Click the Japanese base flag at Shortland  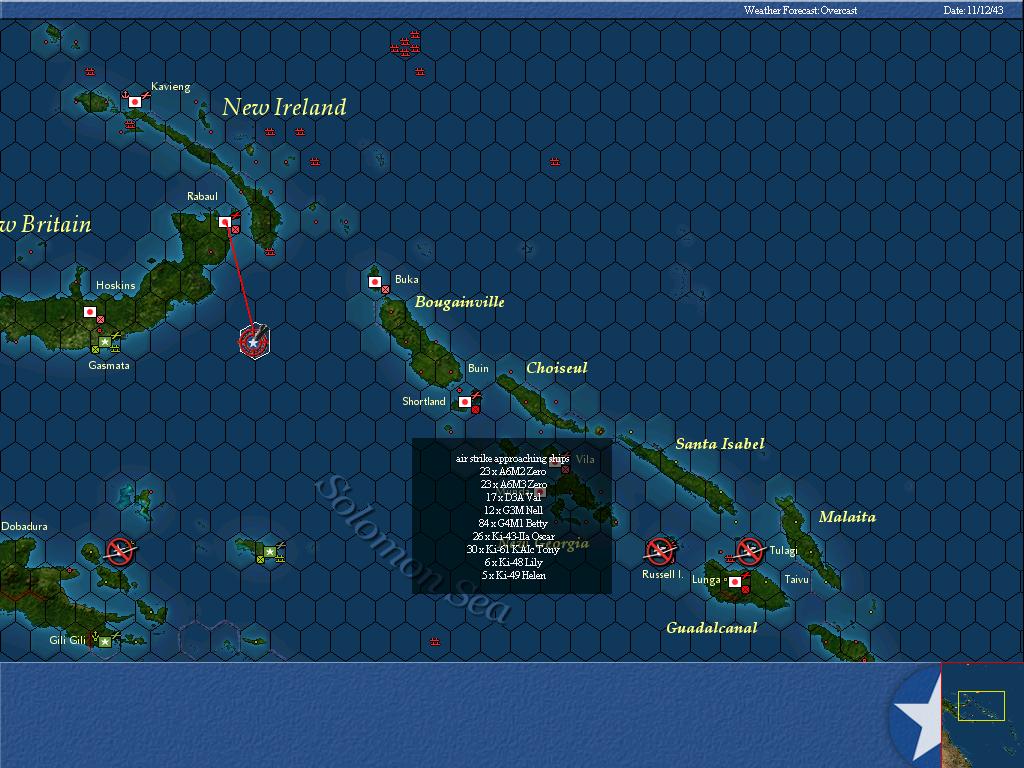coord(465,402)
